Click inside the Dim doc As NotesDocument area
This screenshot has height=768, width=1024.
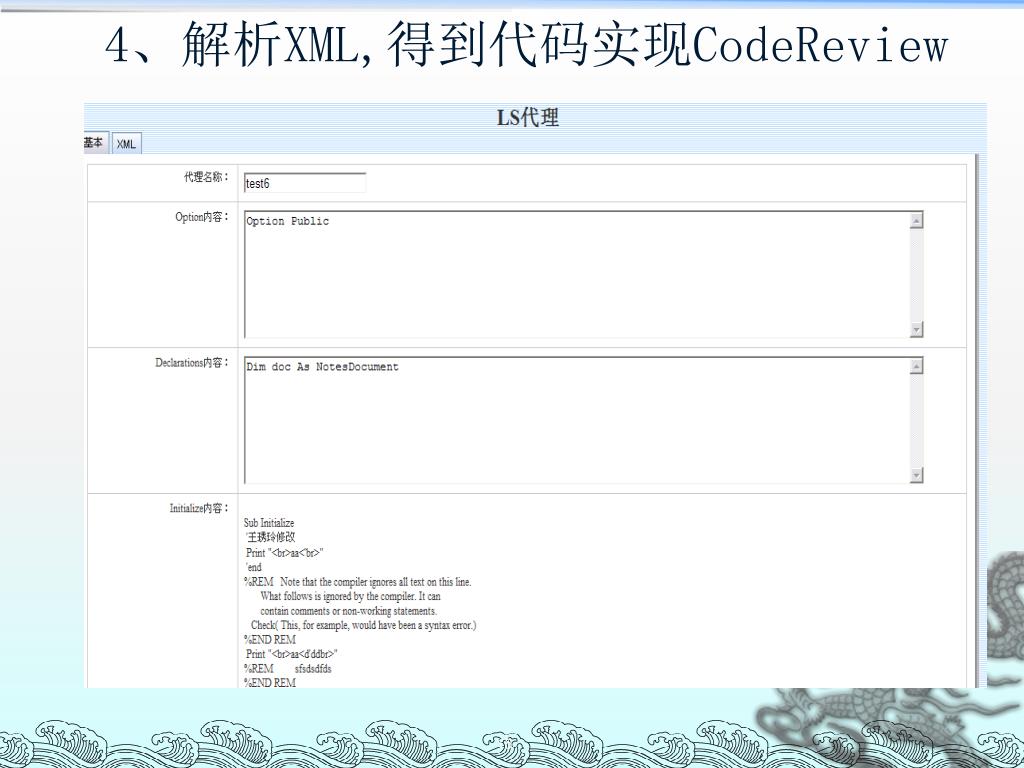(577, 420)
